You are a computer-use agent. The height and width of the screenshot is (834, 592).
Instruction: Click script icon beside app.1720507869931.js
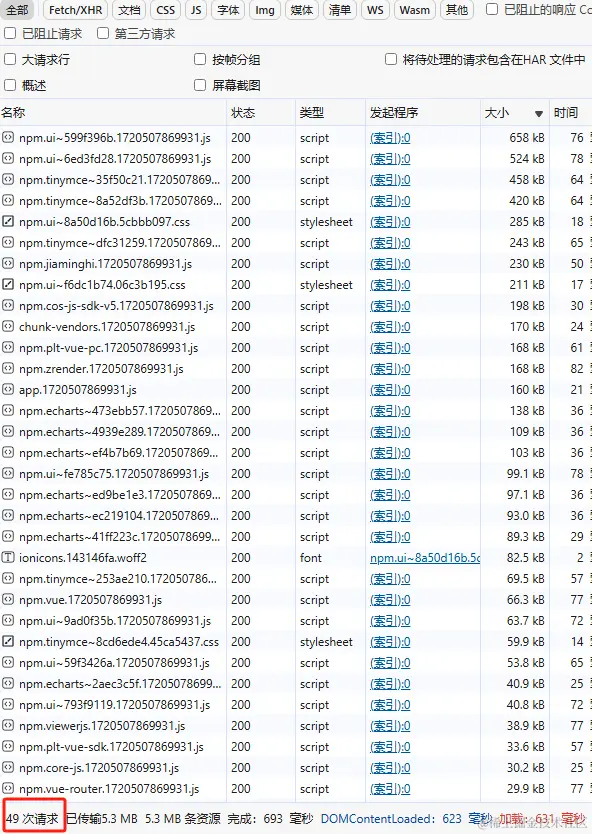8,389
